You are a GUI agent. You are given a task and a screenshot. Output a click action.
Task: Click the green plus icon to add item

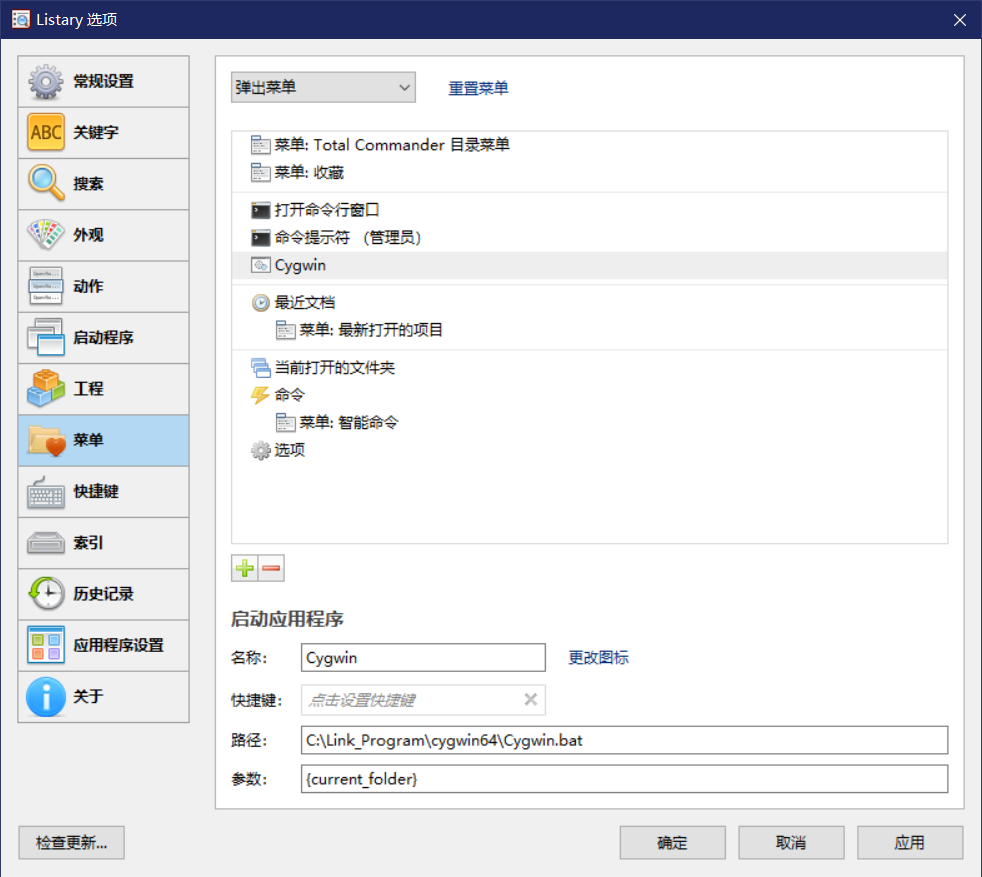tap(243, 567)
